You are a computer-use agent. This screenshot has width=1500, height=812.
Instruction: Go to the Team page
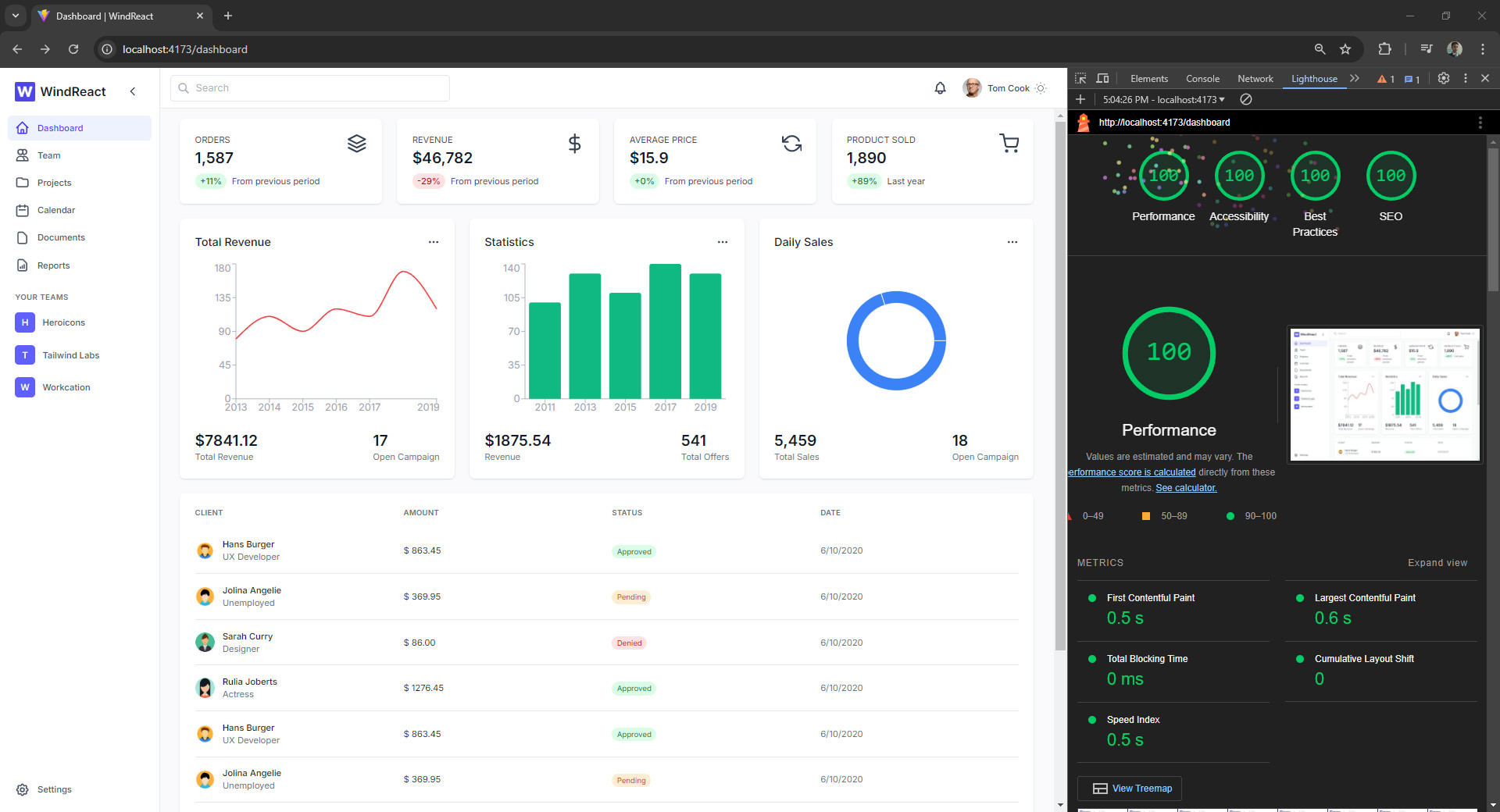(x=80, y=155)
